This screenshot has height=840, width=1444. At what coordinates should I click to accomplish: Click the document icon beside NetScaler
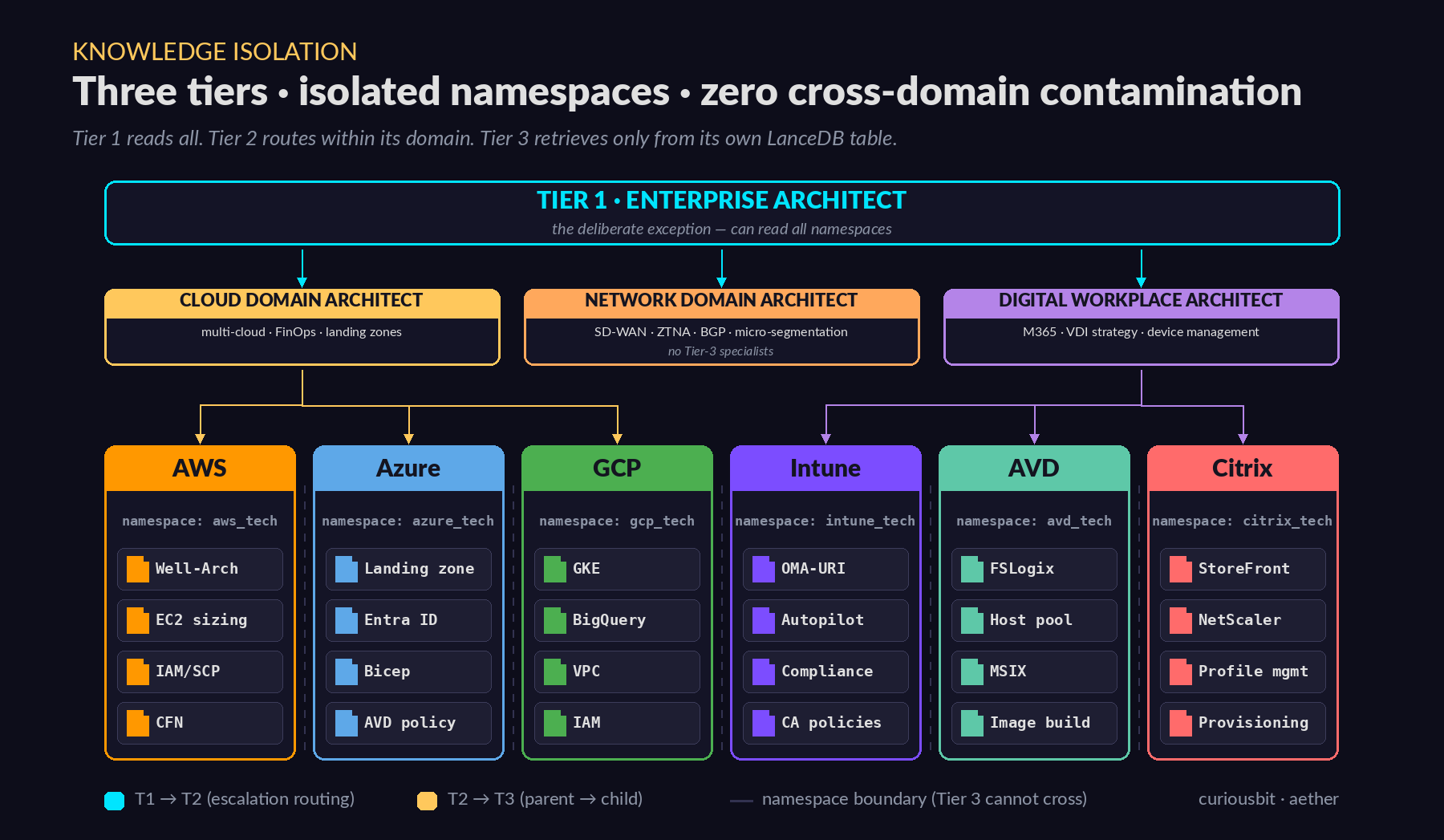pos(1181,620)
